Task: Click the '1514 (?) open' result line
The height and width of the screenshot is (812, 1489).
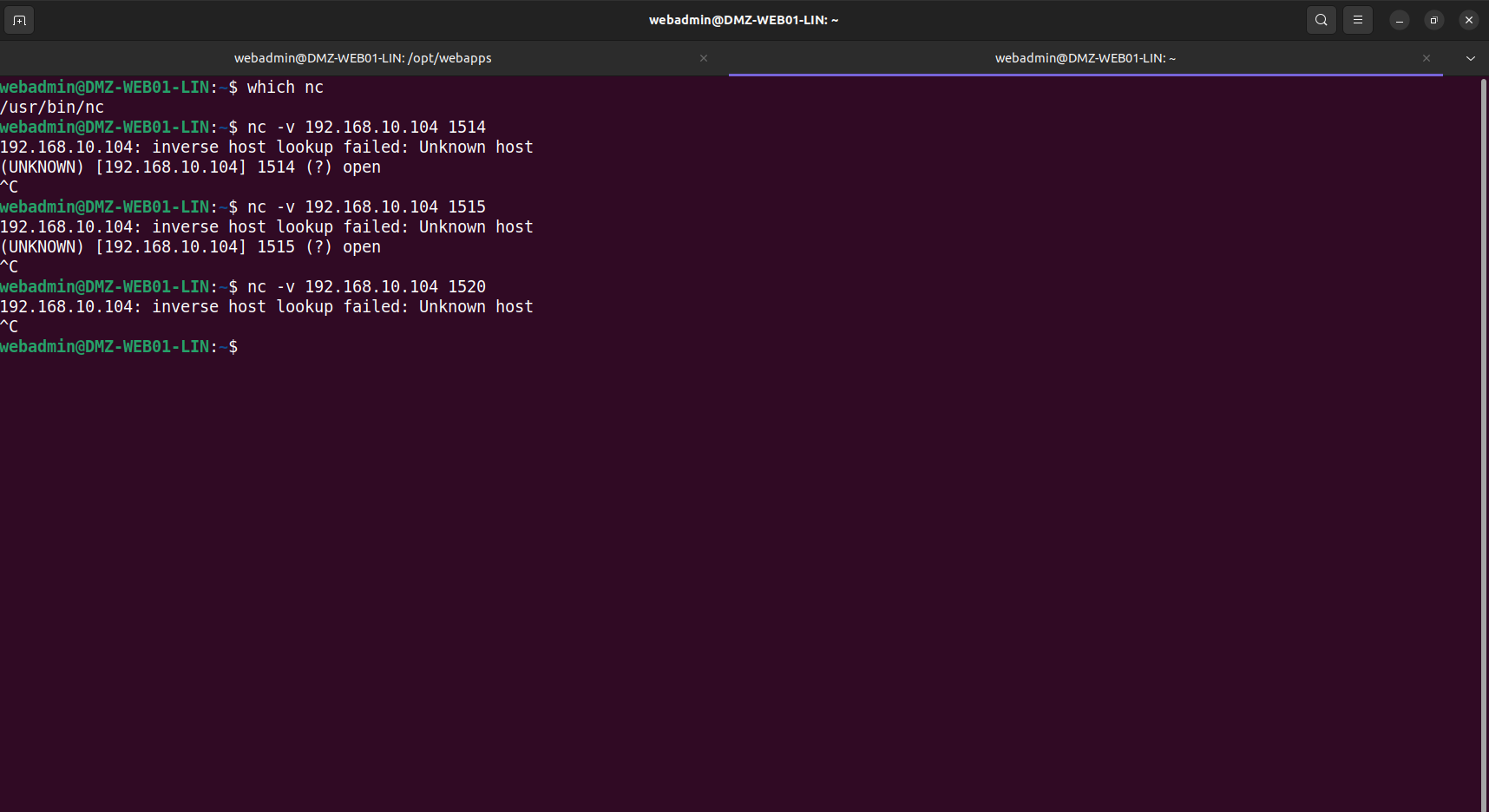Action: [x=190, y=167]
